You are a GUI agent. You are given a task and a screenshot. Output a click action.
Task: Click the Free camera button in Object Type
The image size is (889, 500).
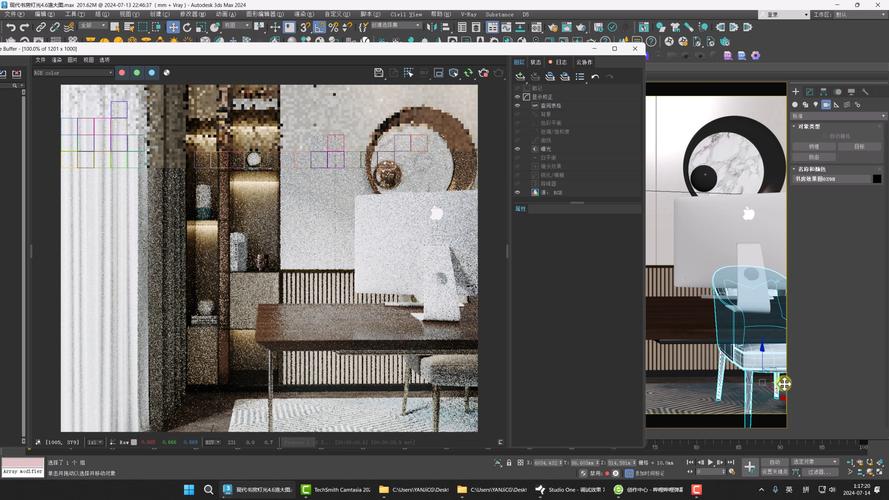tap(814, 157)
